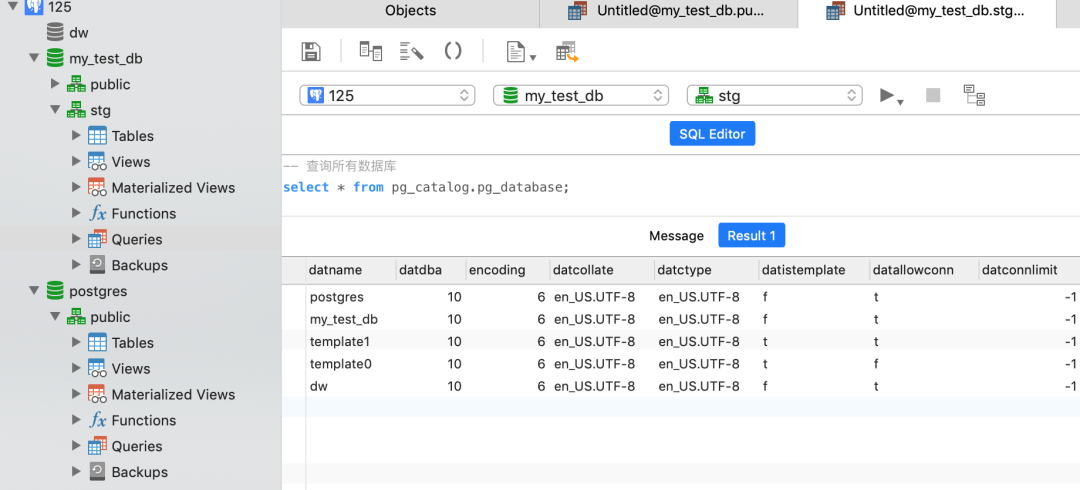Viewport: 1080px width, 490px height.
Task: Select the Result 1 tab button
Action: coord(751,236)
